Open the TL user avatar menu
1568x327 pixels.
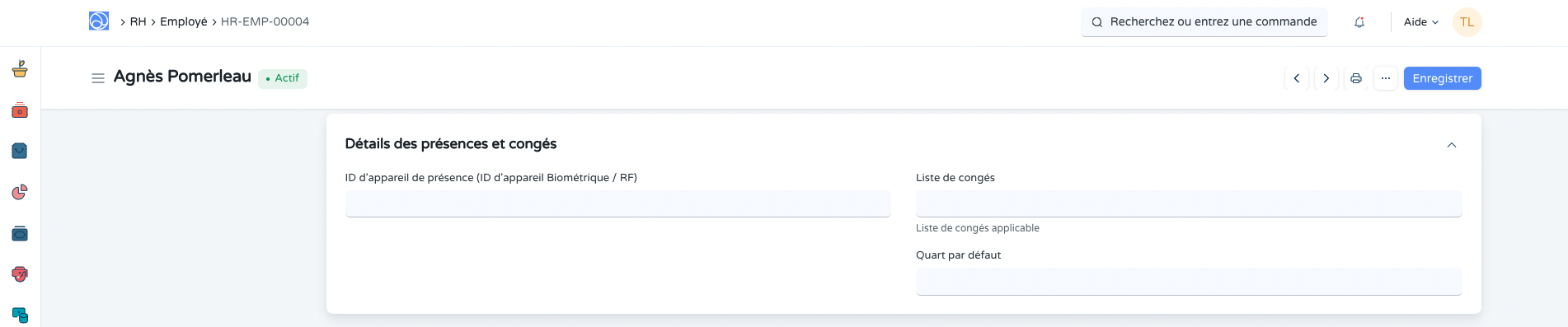point(1467,22)
